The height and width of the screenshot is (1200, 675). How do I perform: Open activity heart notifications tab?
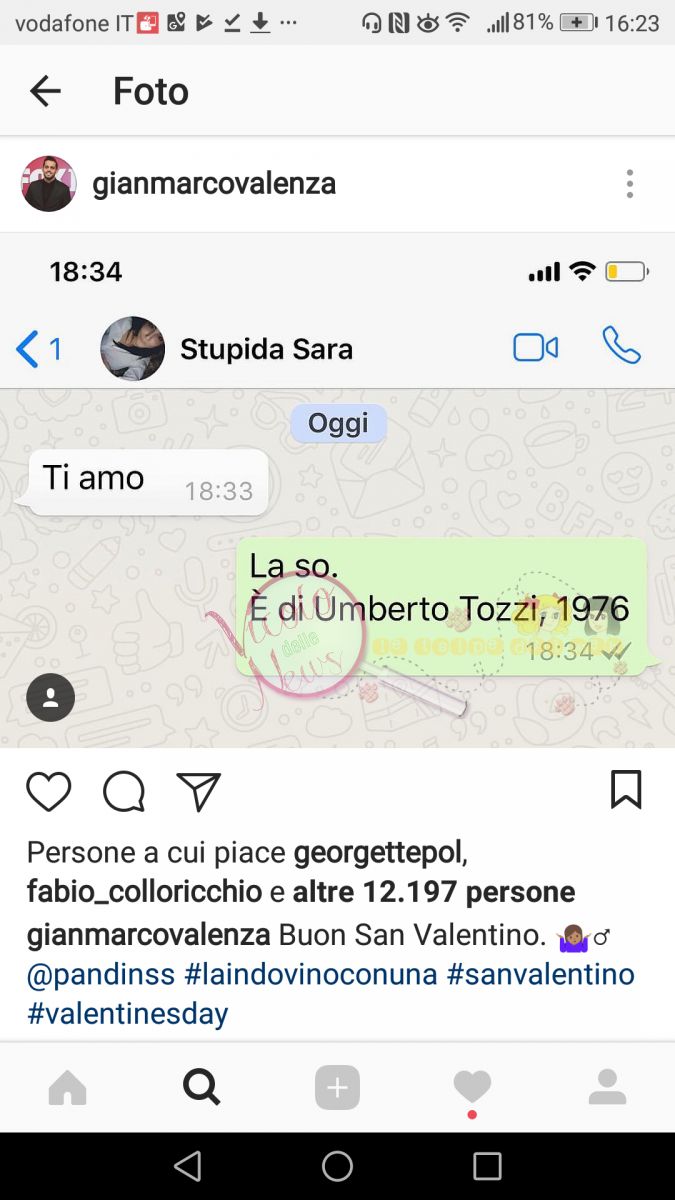(472, 1087)
